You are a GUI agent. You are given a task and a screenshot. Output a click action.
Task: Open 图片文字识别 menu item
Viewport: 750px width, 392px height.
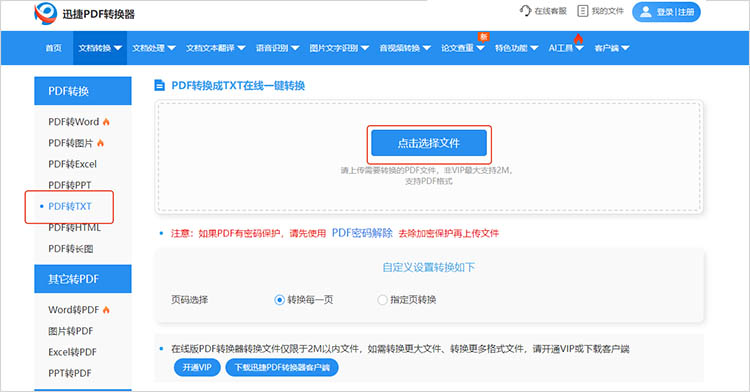(339, 48)
